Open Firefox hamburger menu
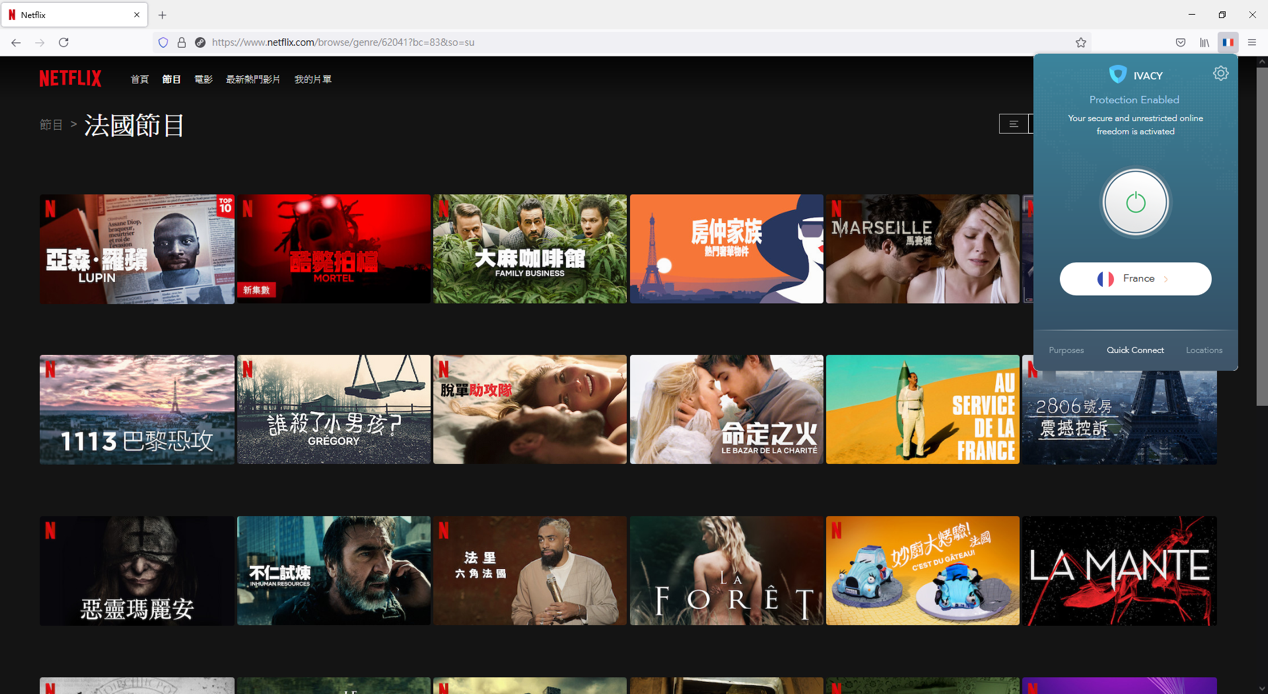The image size is (1268, 694). 1252,43
